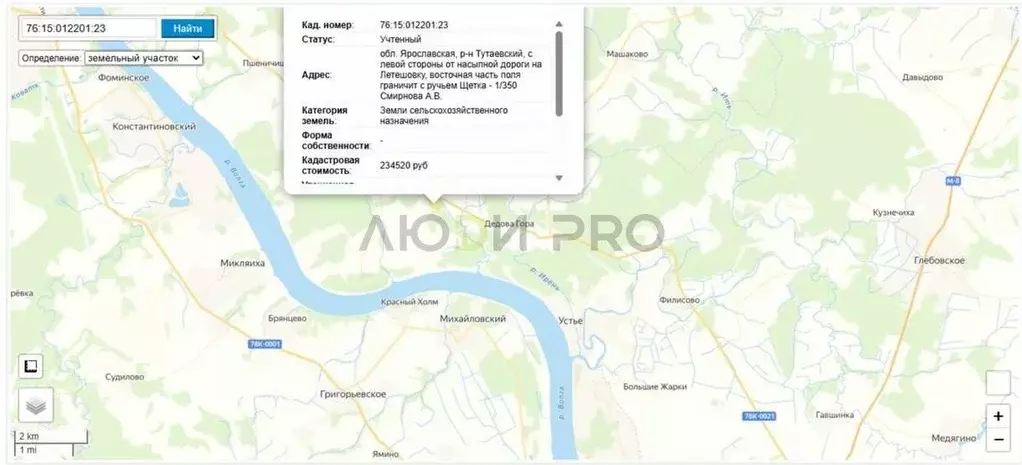Click the M-8 highway shield
The height and width of the screenshot is (465, 1022).
(953, 182)
